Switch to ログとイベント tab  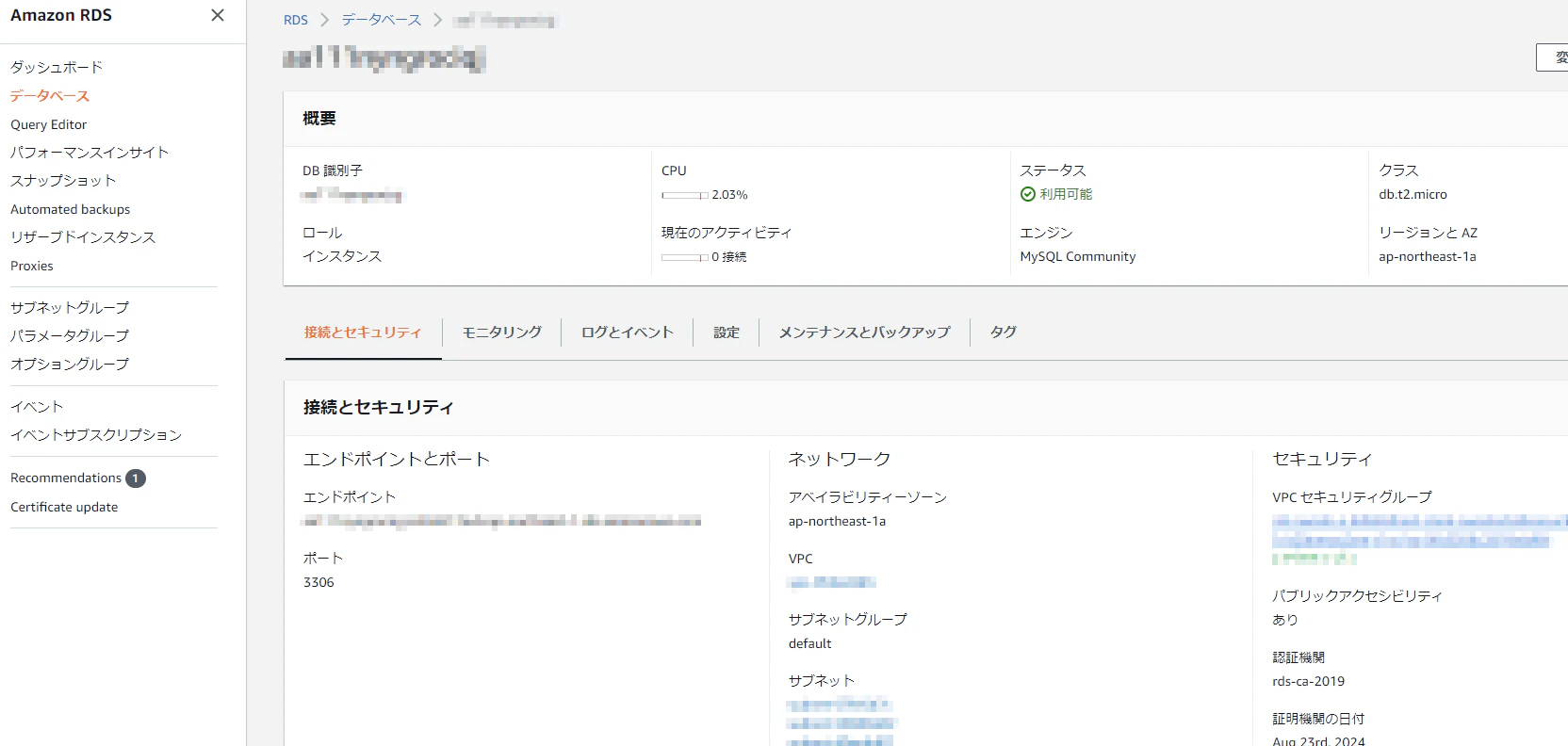pos(628,332)
